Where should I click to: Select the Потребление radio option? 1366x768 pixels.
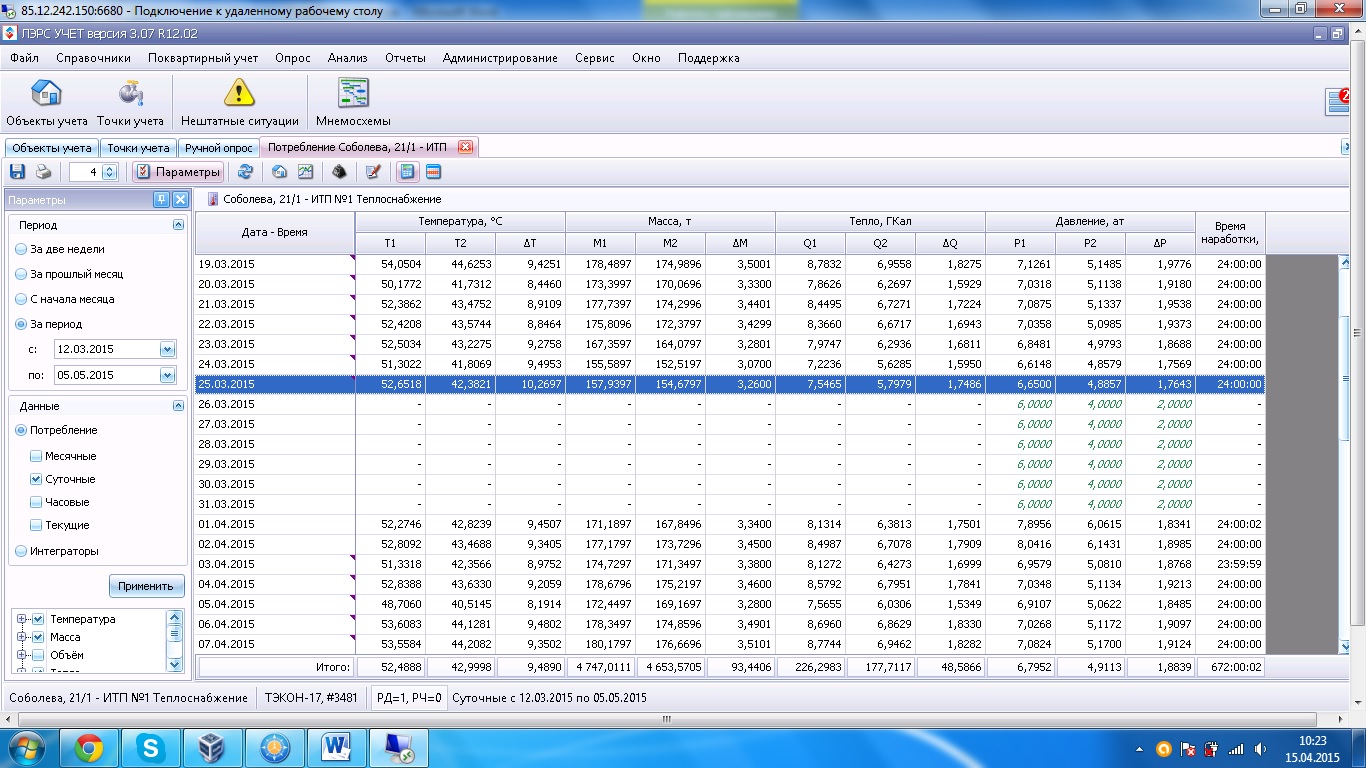click(56, 430)
